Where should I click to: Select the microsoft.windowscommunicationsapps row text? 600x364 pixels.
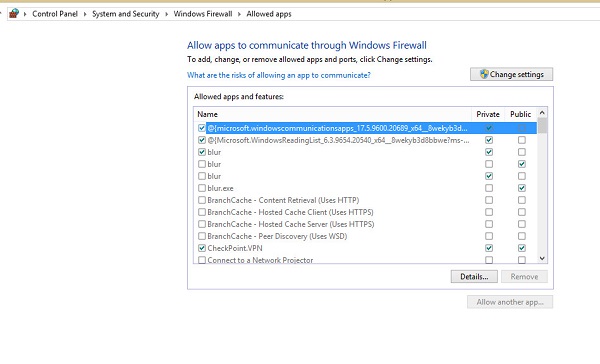coord(337,128)
